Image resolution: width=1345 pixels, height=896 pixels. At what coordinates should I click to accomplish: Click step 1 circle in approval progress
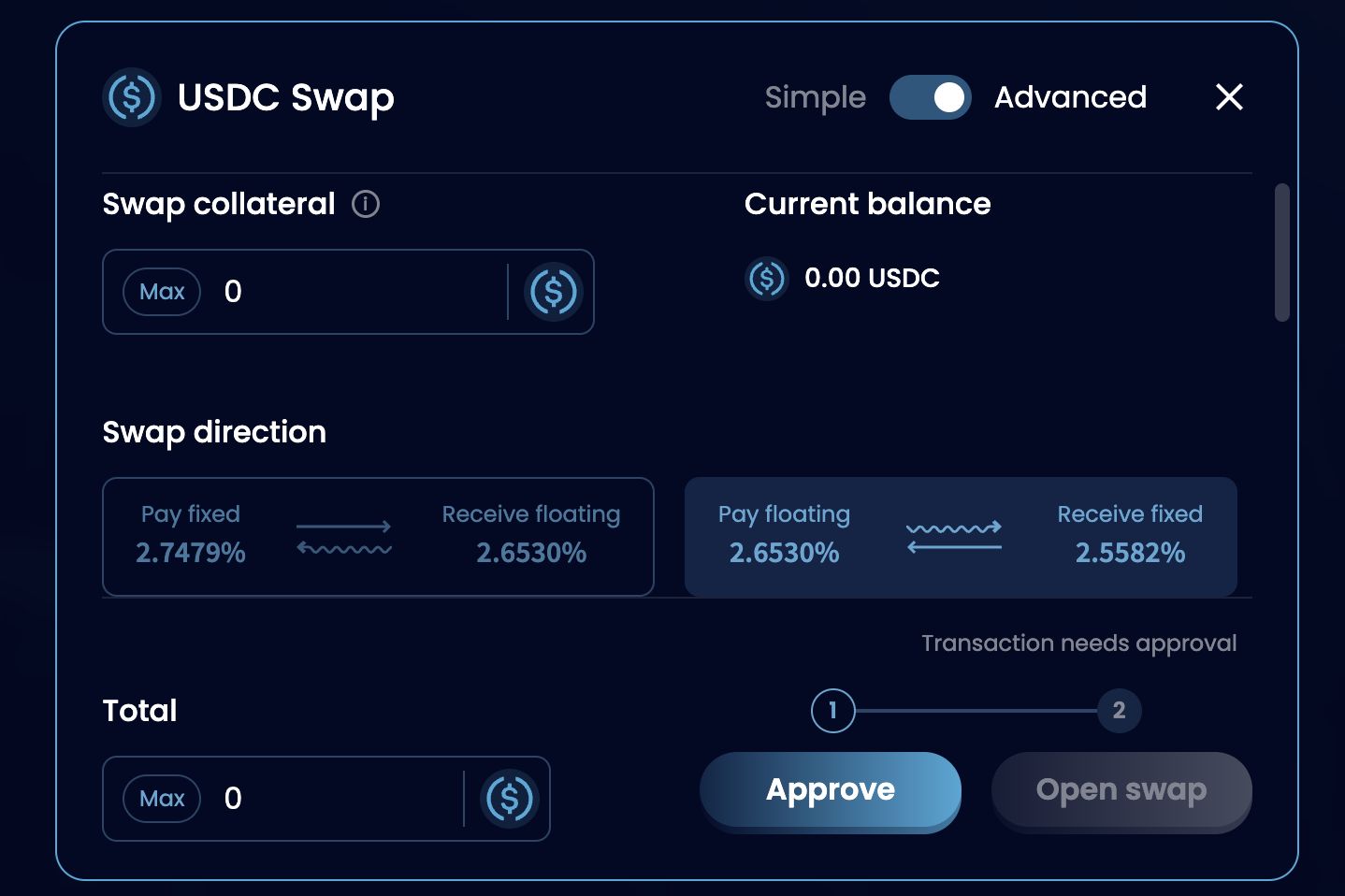tap(832, 711)
